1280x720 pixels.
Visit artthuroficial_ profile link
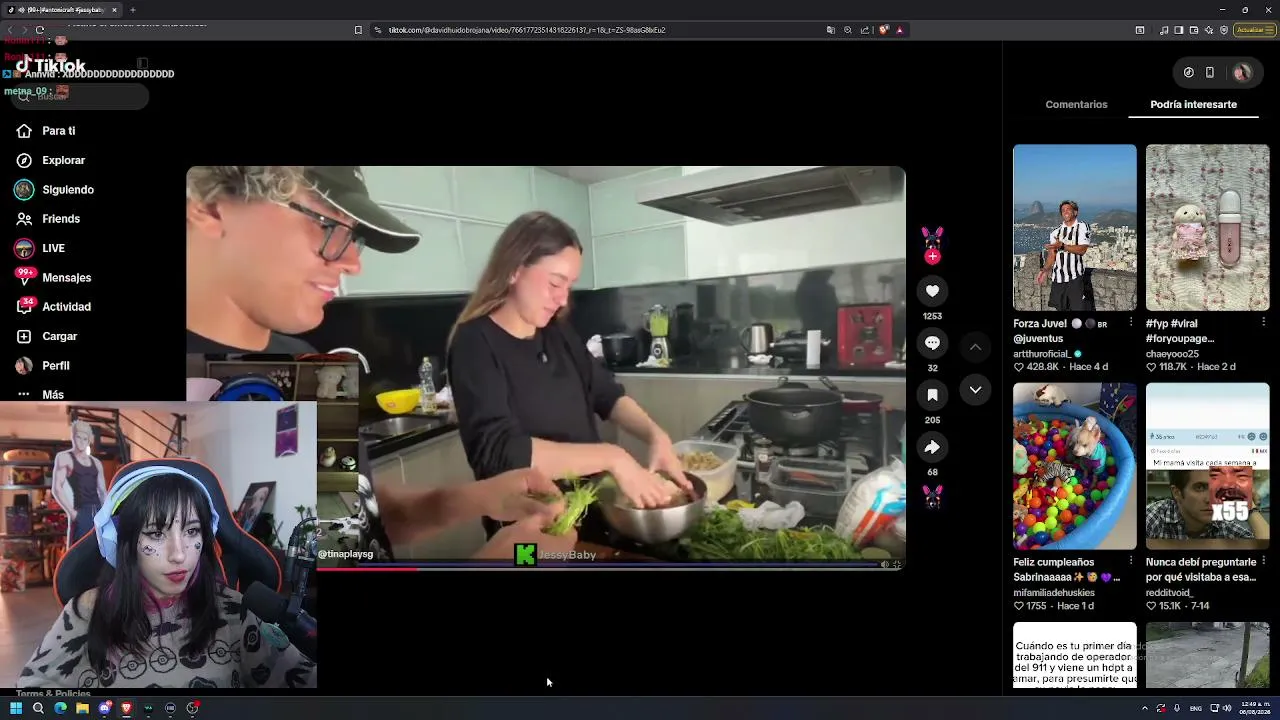[1042, 354]
